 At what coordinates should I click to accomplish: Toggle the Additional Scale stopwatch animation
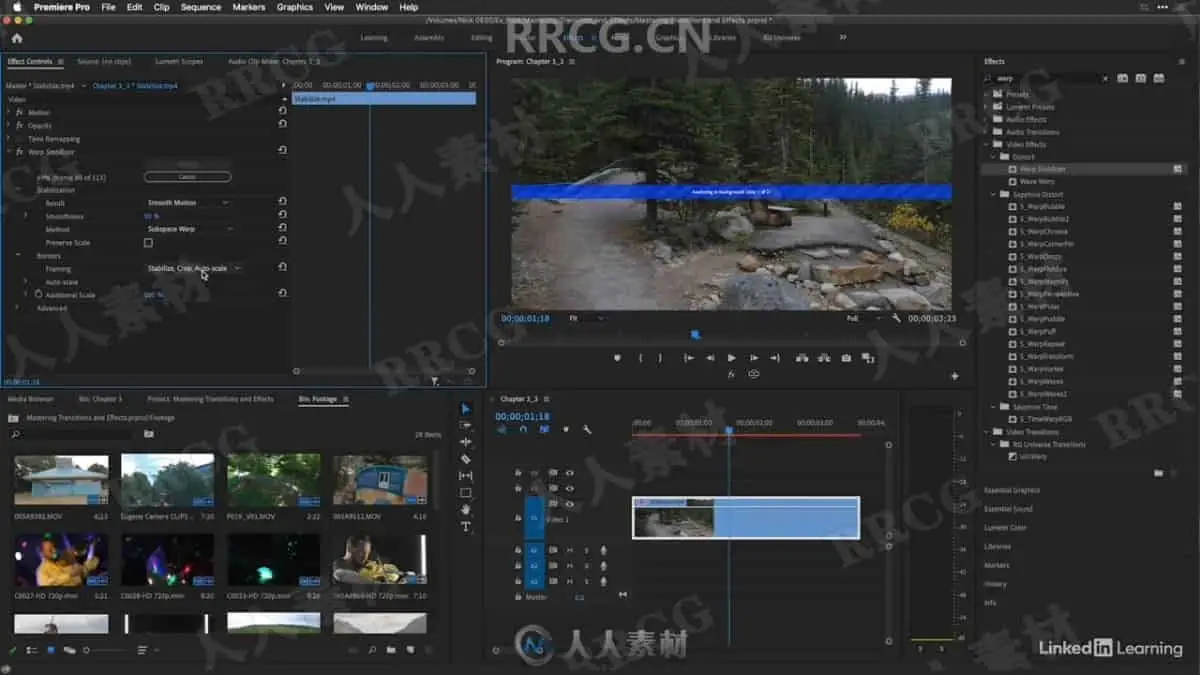click(x=38, y=295)
